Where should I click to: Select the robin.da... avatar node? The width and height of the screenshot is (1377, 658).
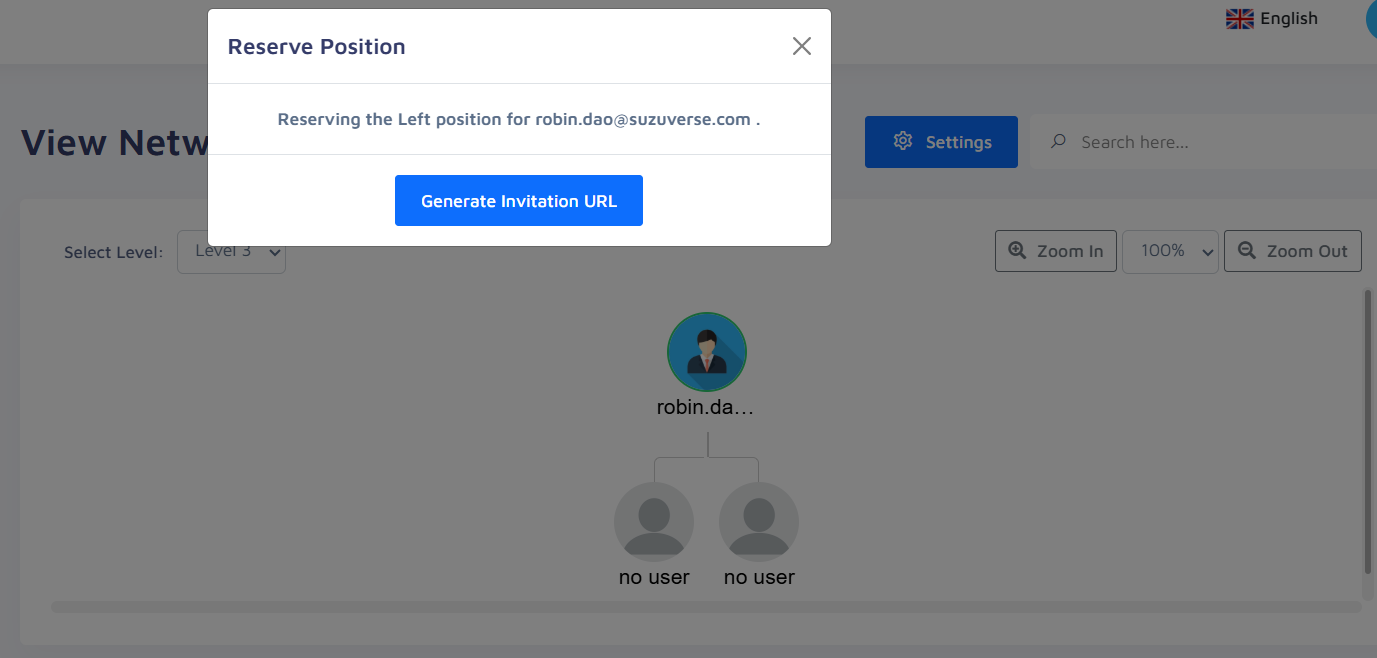point(707,352)
